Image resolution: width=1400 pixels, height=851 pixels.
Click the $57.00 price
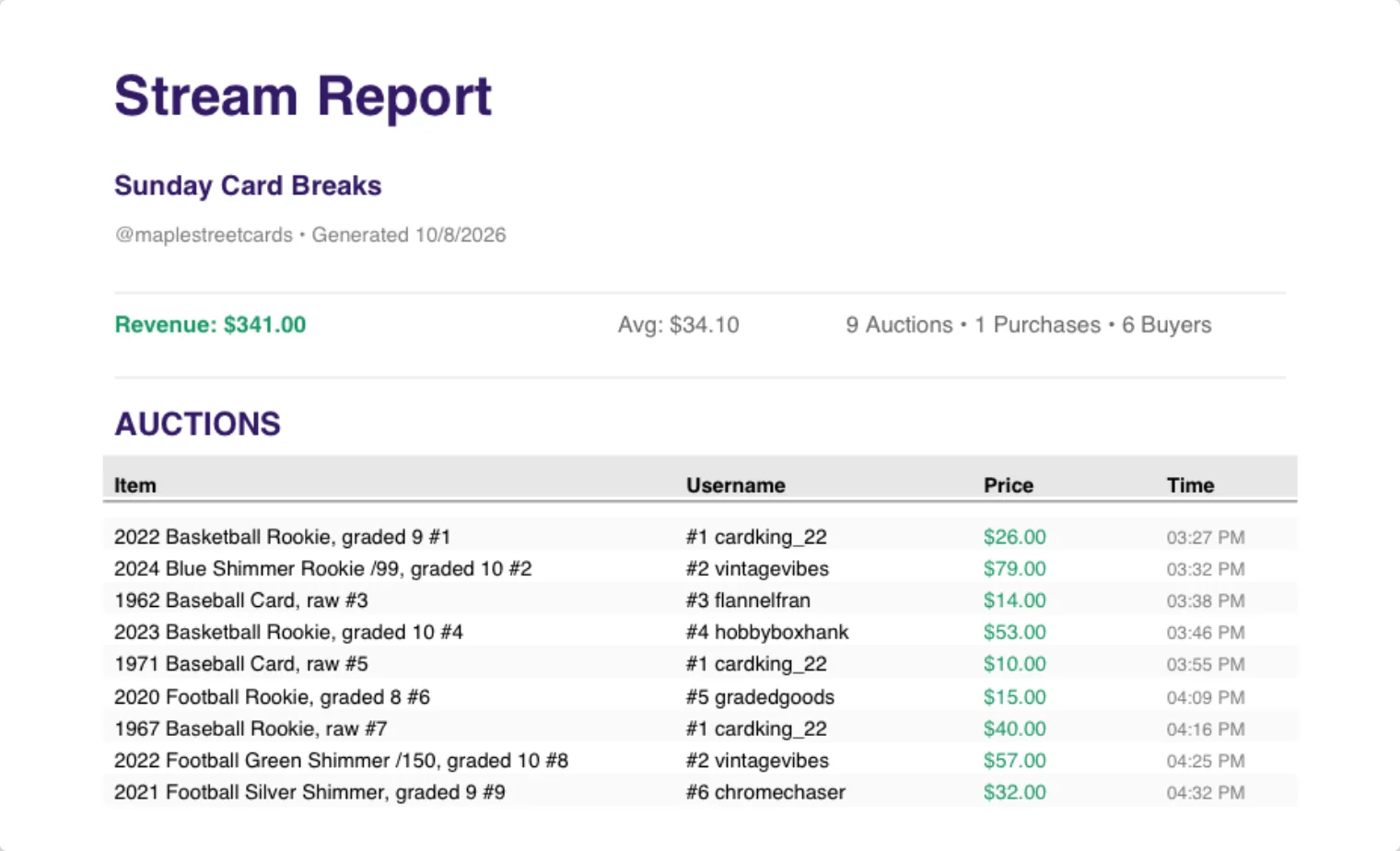(x=1014, y=761)
